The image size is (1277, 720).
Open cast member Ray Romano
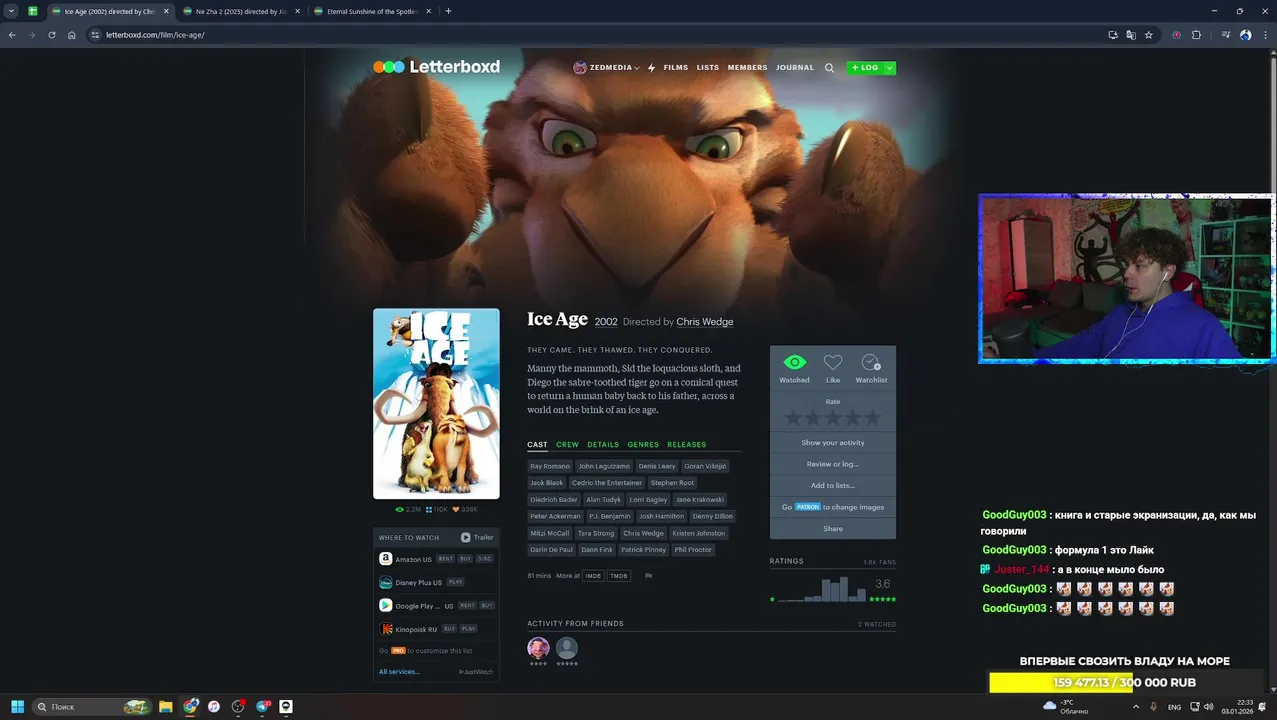(550, 466)
